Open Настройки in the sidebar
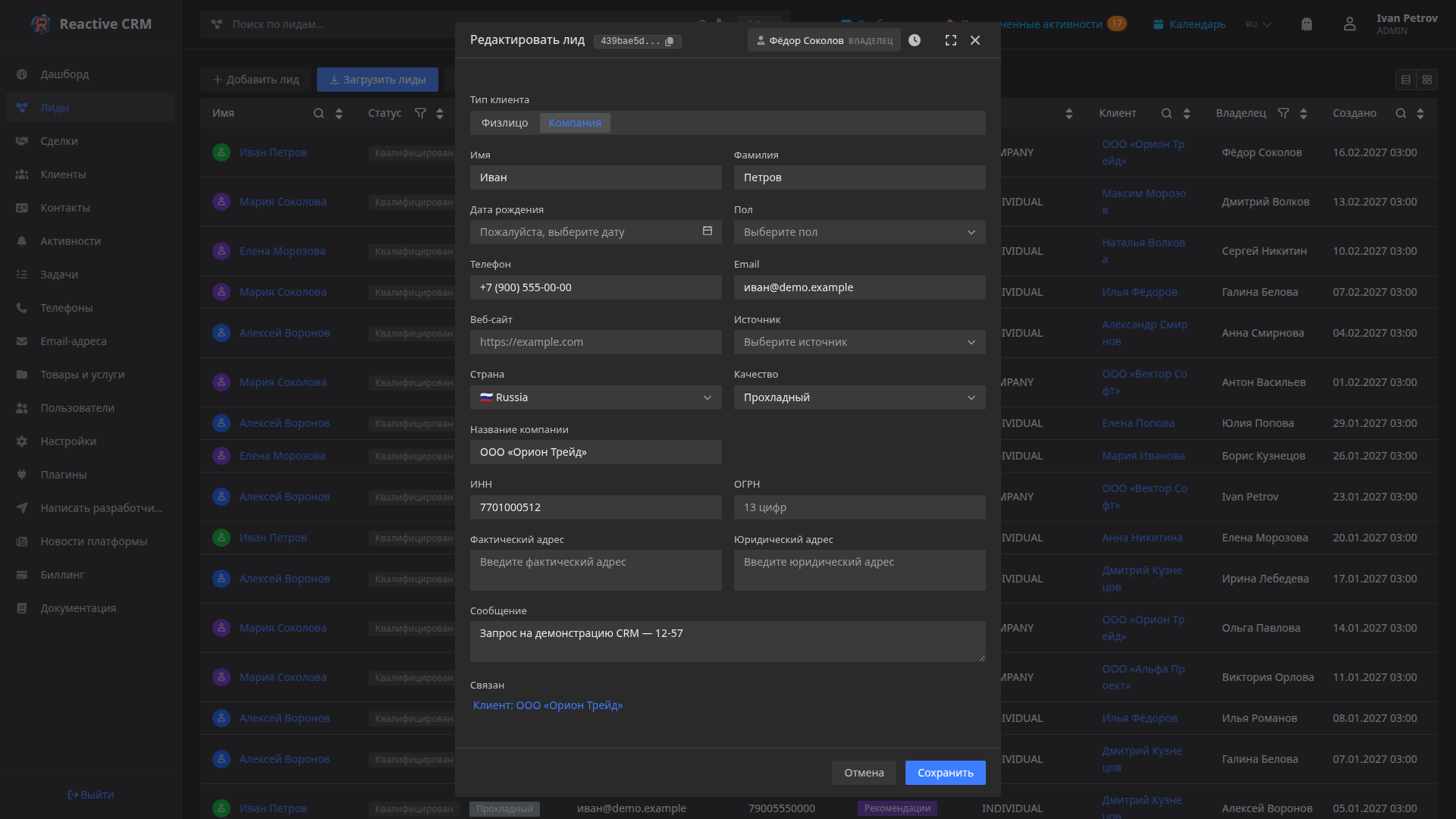This screenshot has width=1456, height=819. click(x=91, y=441)
